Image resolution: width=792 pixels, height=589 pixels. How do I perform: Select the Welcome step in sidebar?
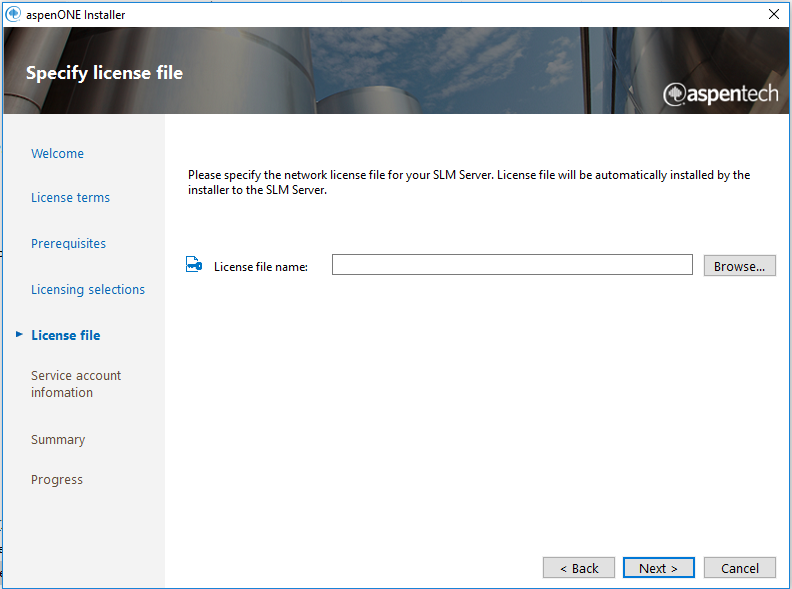pos(58,154)
